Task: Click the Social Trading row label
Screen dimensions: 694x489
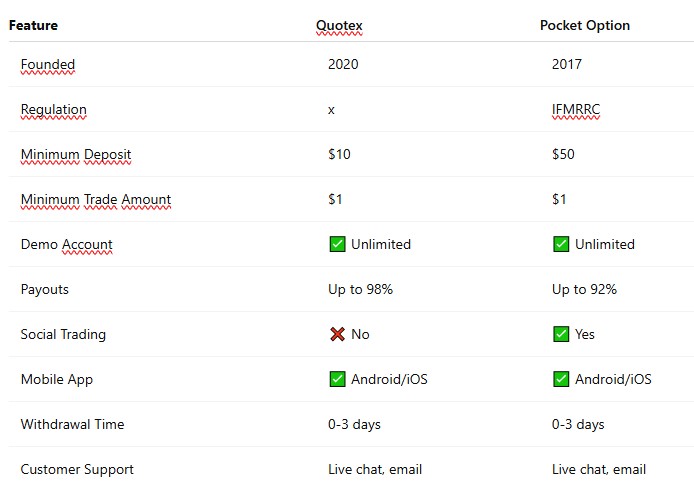Action: pos(63,335)
